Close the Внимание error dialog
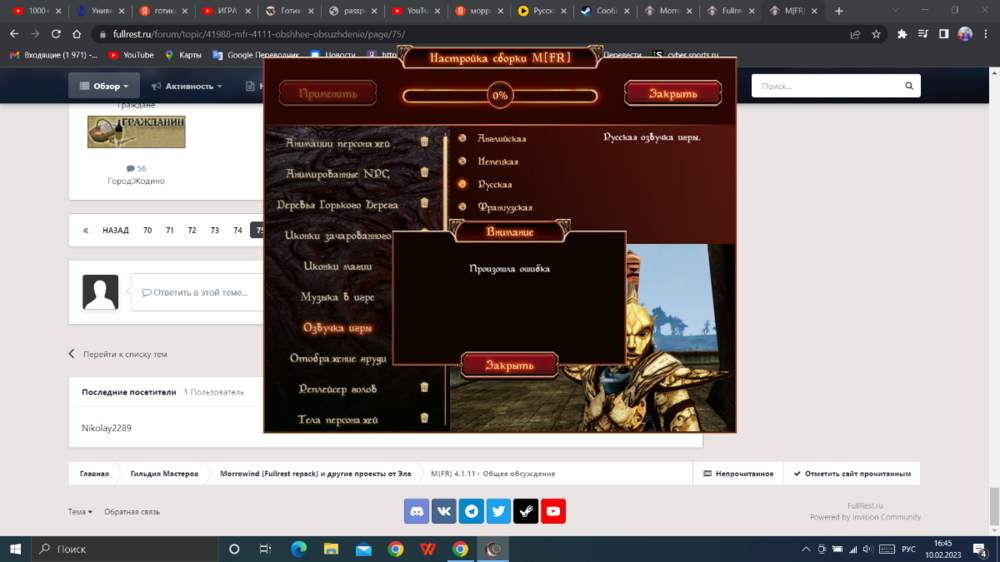Screen dimensions: 1000x562 coord(510,365)
